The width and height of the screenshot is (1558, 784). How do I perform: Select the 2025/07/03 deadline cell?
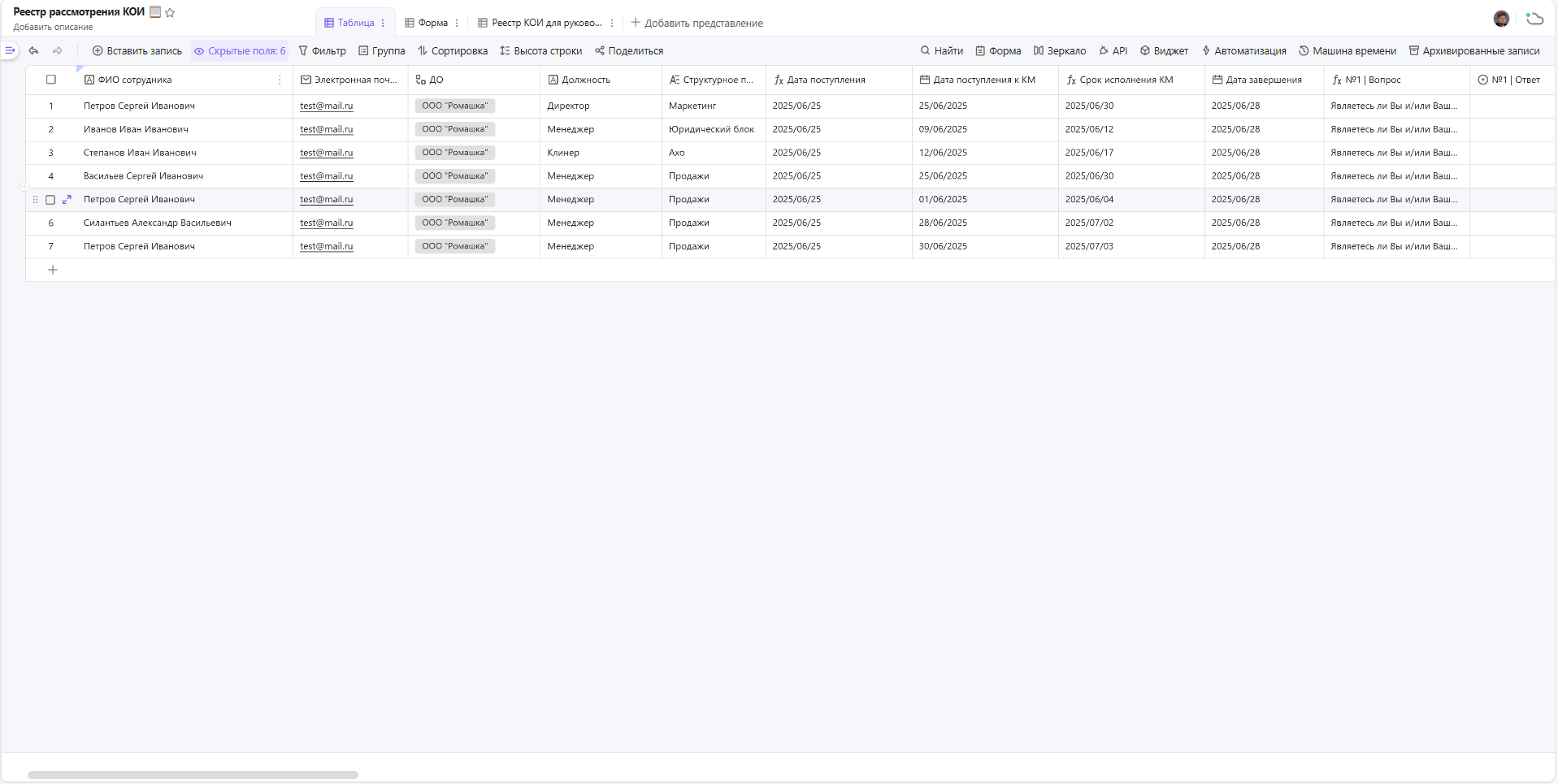1131,246
